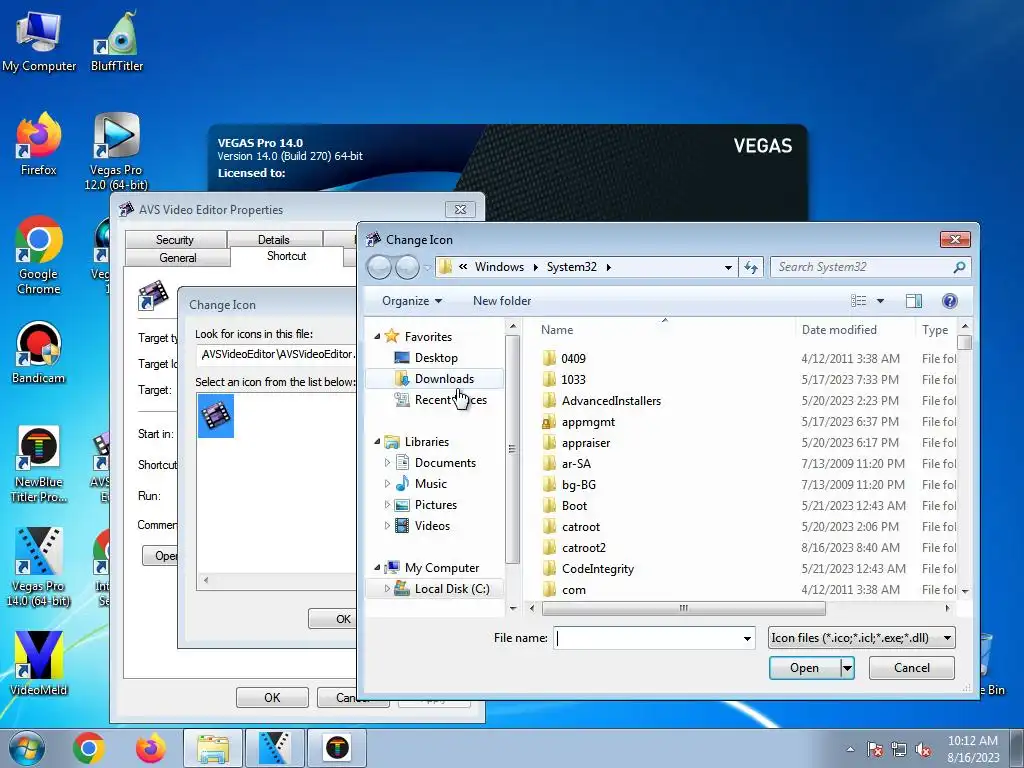
Task: Click OK in the AVS Video Editor Properties window
Action: pos(272,697)
